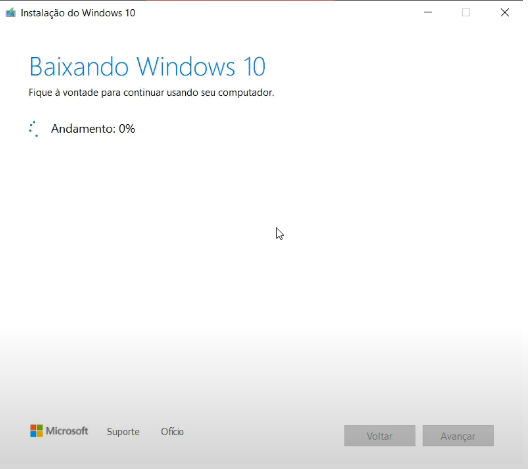Click the Microsoft wordmark text
The width and height of the screenshot is (528, 469).
[x=67, y=431]
